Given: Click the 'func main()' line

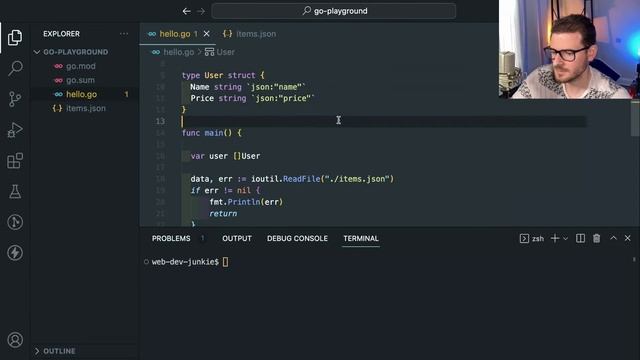Looking at the screenshot, I should (x=211, y=133).
